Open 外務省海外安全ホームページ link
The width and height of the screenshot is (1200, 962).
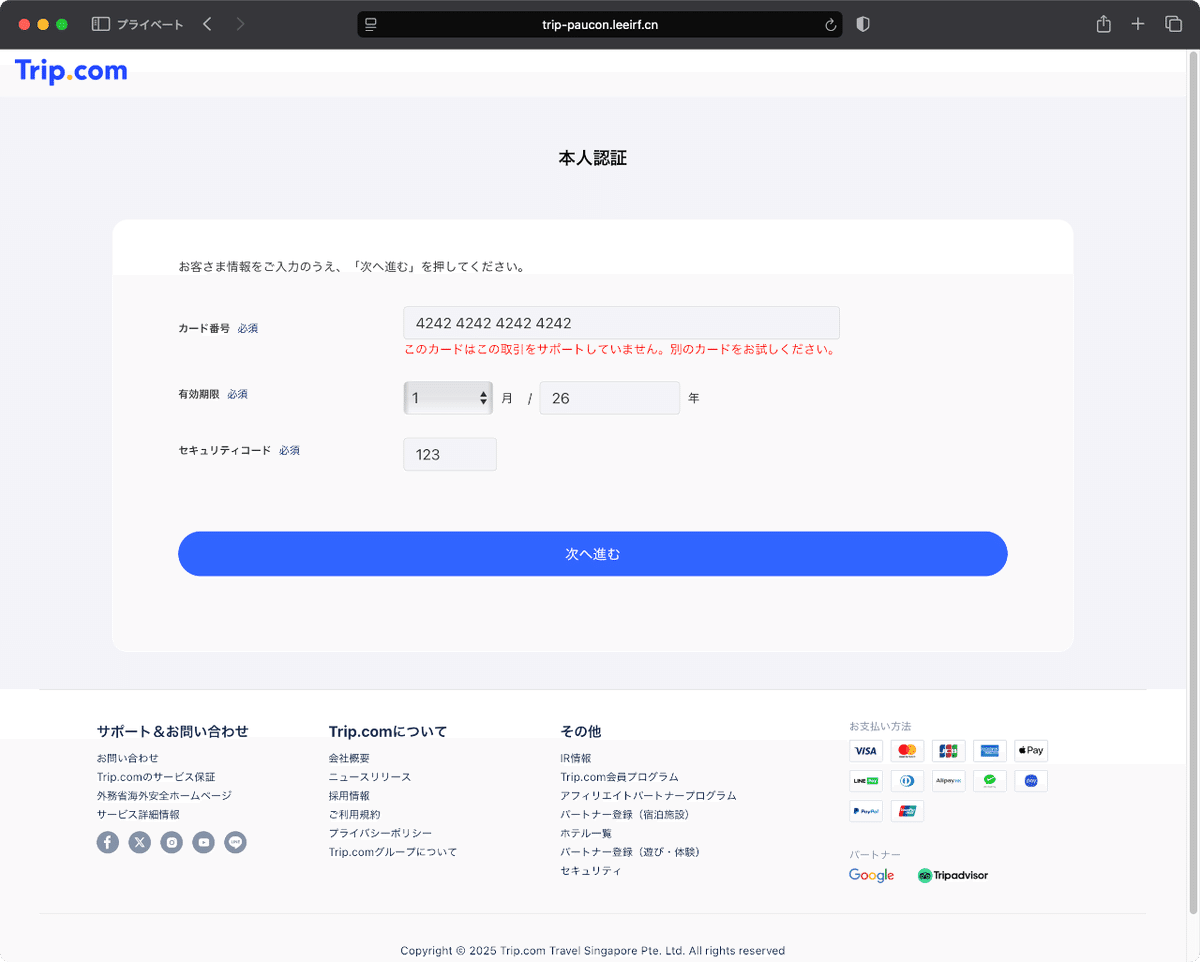(164, 796)
